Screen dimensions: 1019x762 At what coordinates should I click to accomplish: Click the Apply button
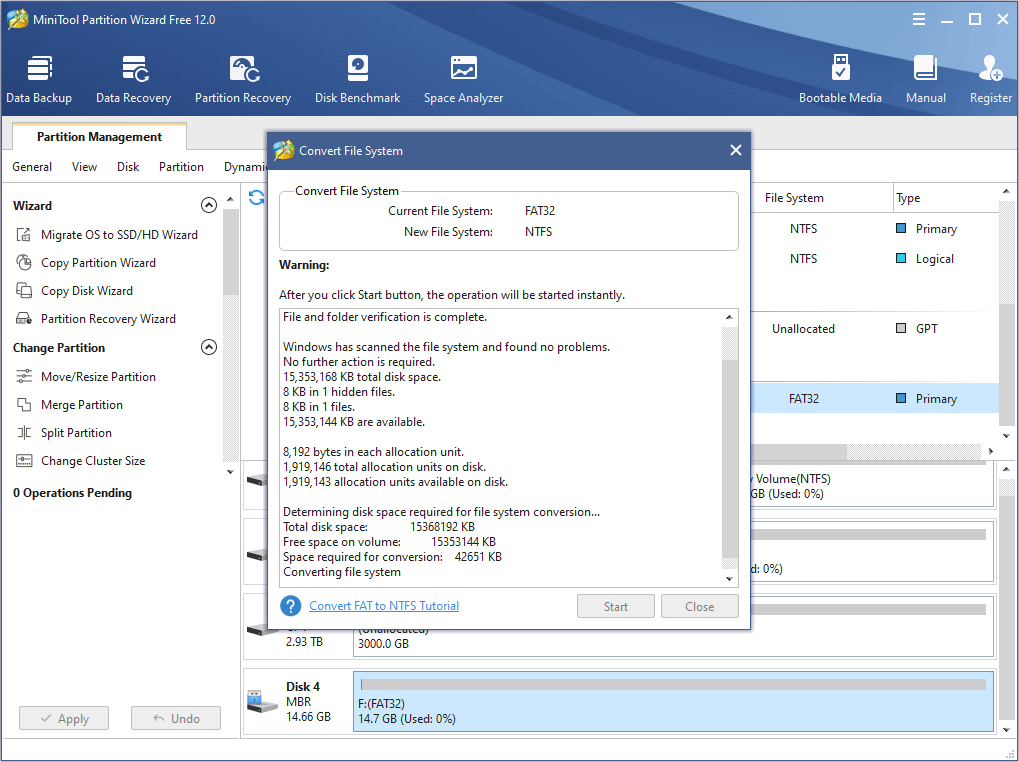[x=64, y=718]
